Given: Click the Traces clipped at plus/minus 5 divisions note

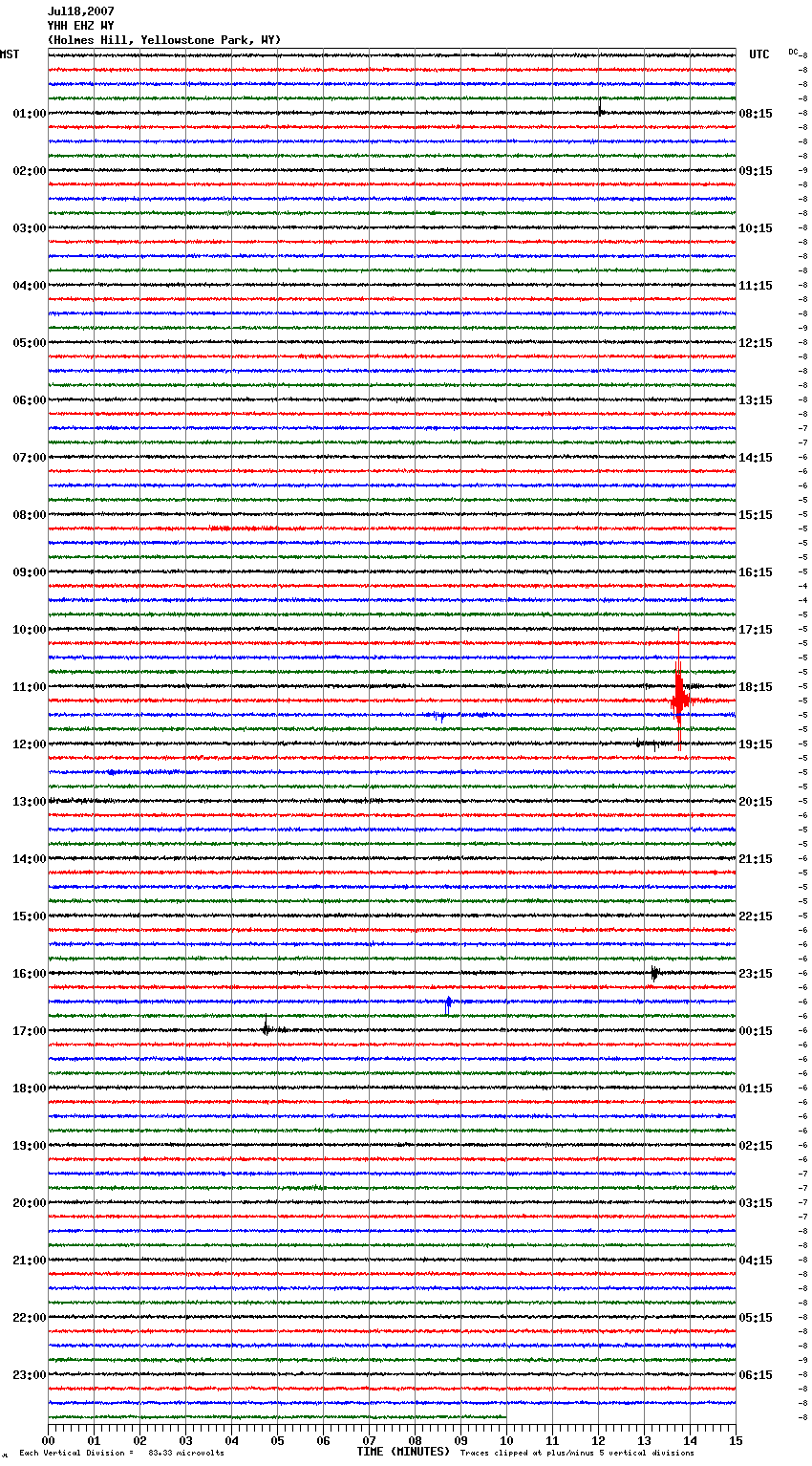Looking at the screenshot, I should pyautogui.click(x=577, y=1454).
